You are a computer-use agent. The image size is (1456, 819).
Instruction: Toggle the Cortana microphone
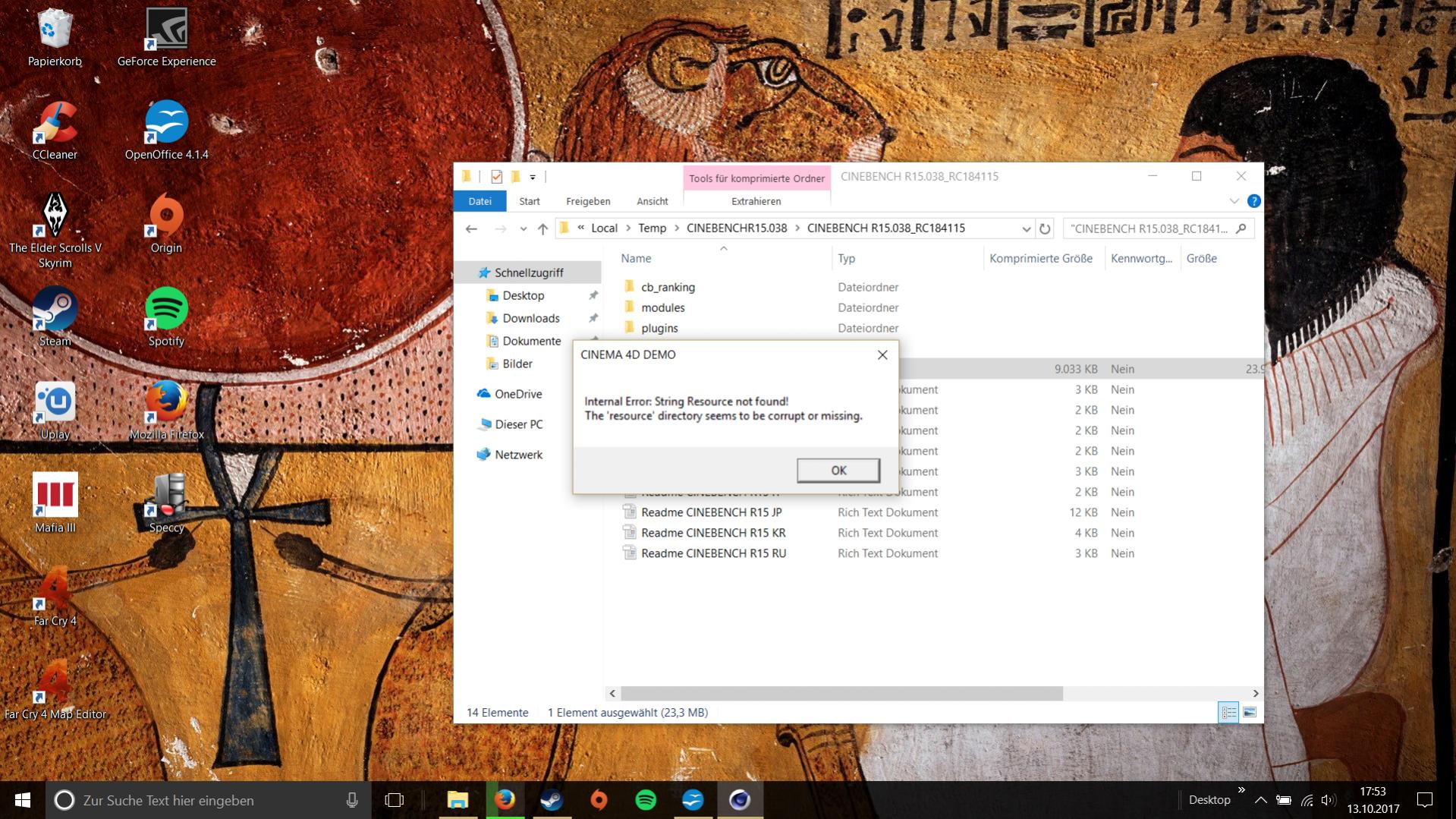[352, 800]
